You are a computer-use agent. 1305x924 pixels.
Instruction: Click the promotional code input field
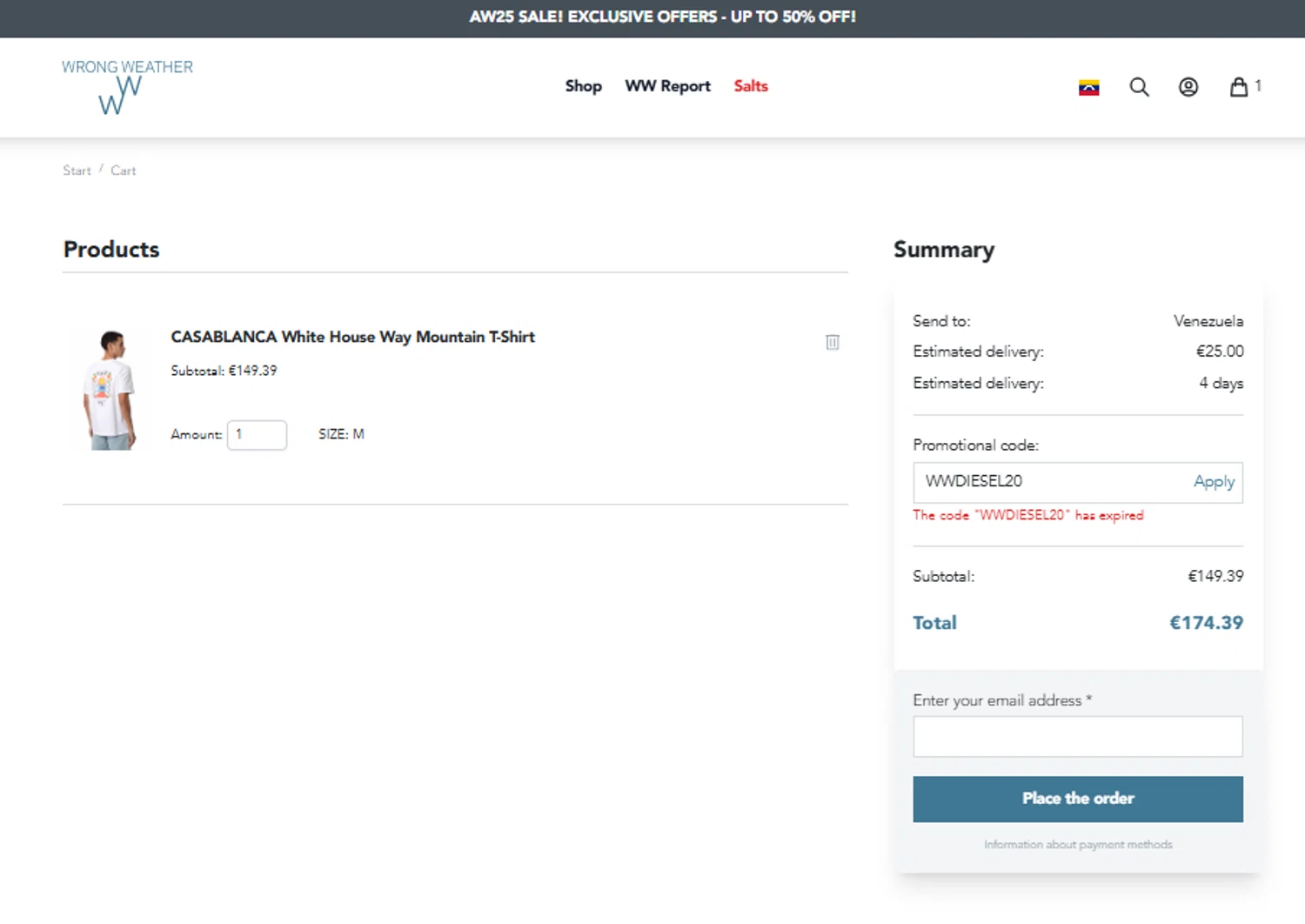coord(1048,482)
